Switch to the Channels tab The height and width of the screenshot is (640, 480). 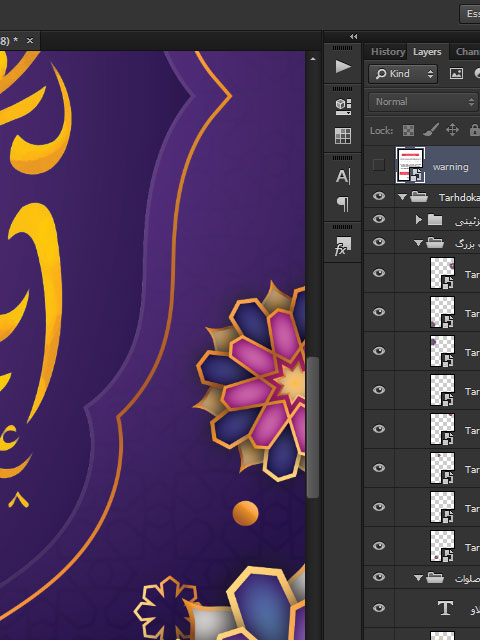coord(468,52)
